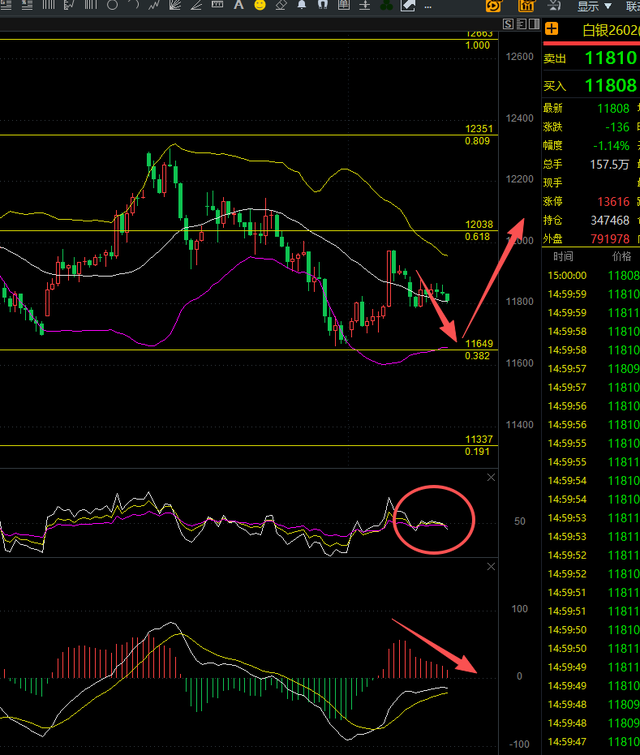Image resolution: width=640 pixels, height=755 pixels.
Task: Click the 11400 price axis label
Action: tap(520, 425)
